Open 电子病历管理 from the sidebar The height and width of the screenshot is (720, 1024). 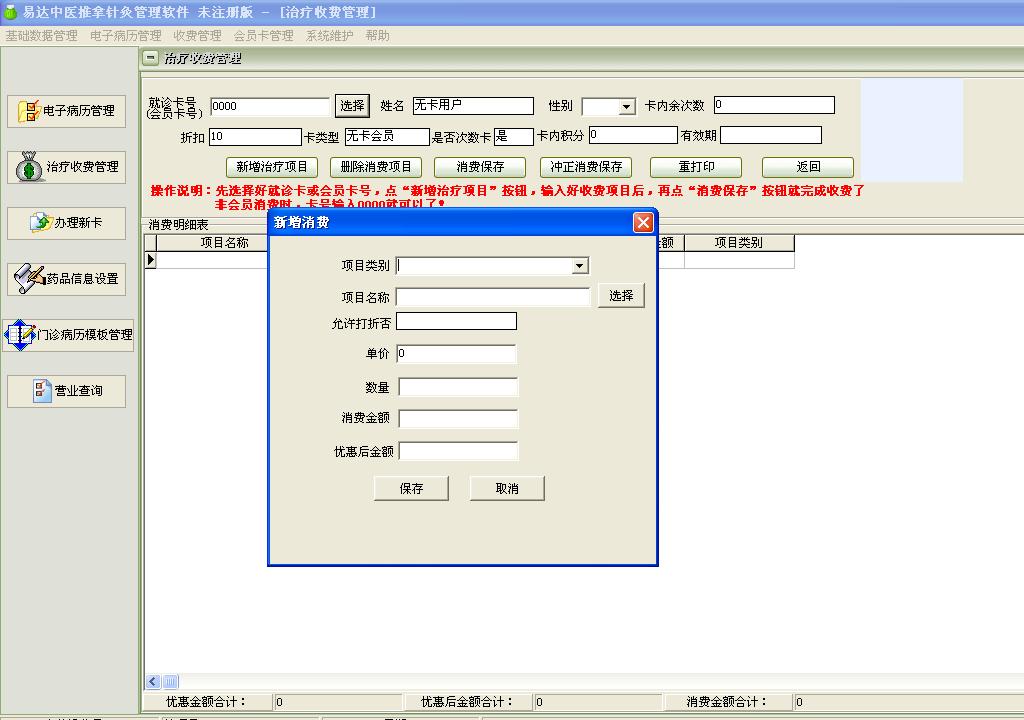[67, 111]
